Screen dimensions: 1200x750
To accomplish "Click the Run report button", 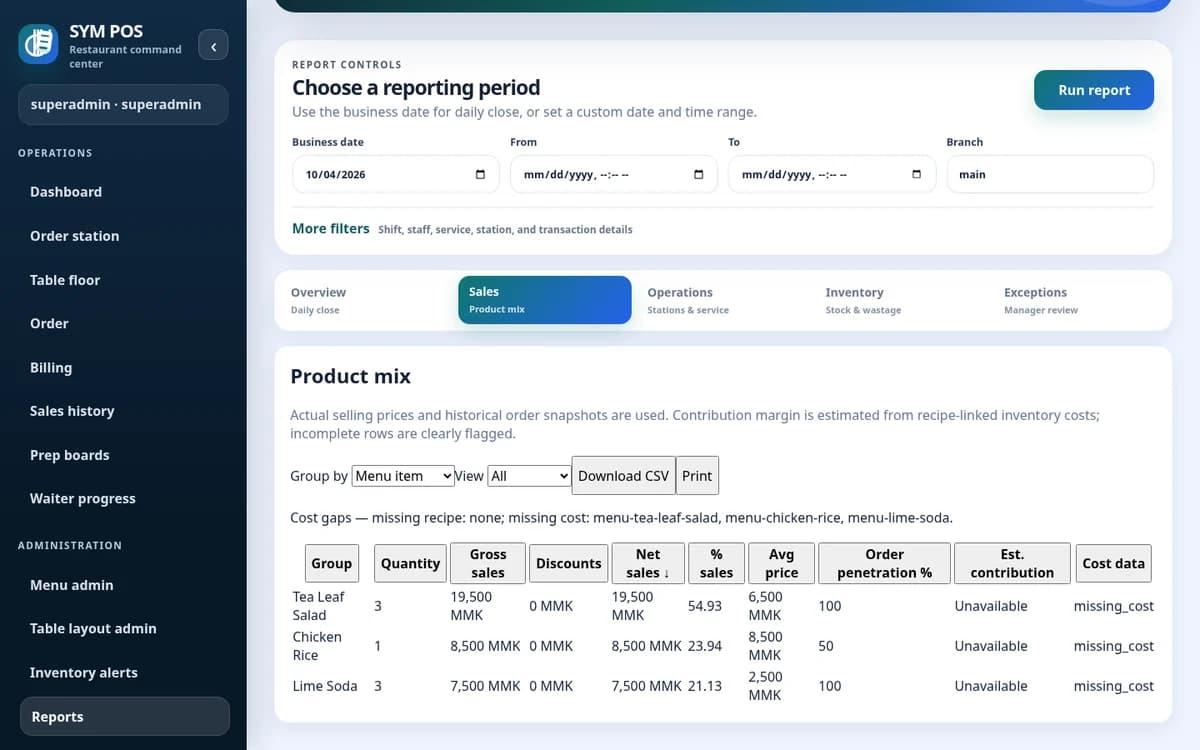I will pyautogui.click(x=1094, y=90).
